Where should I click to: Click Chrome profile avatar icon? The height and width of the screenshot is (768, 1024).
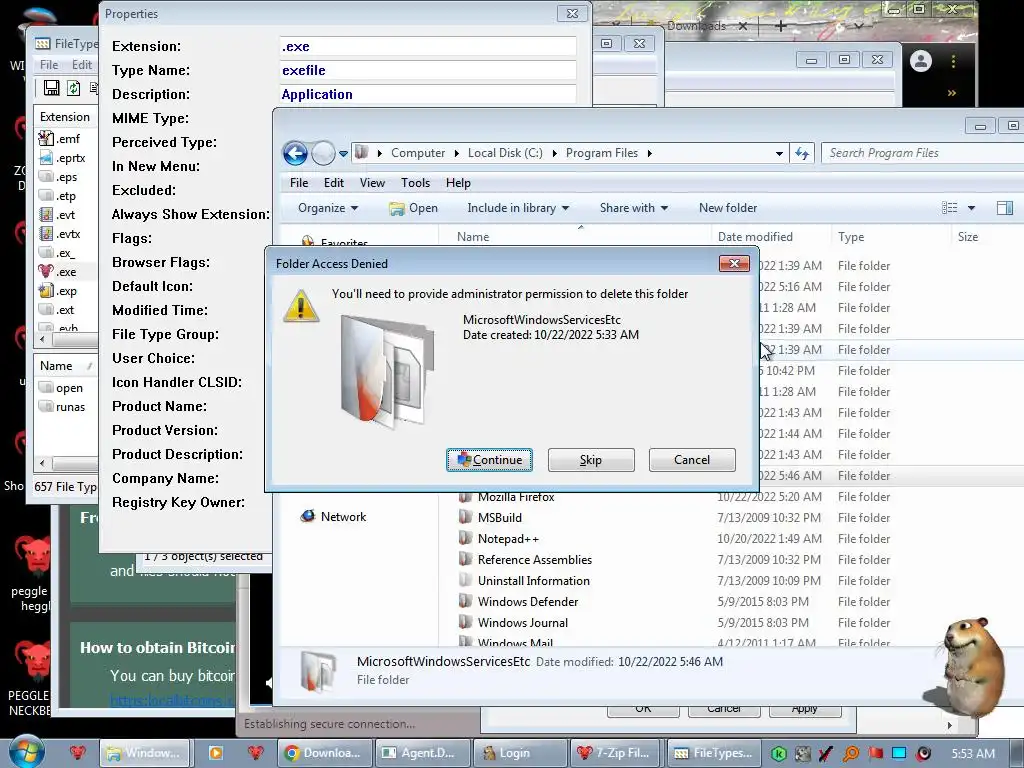[921, 61]
